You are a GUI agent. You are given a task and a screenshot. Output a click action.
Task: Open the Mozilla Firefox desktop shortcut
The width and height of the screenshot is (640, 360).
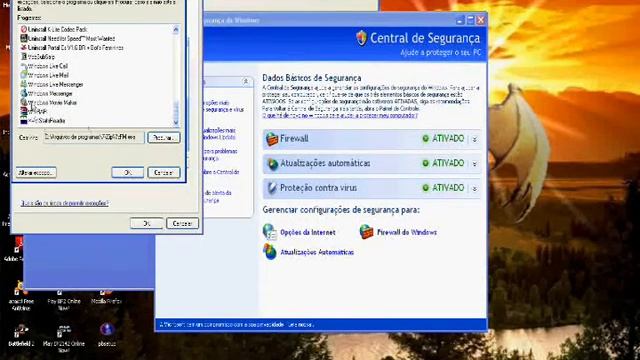(x=106, y=297)
